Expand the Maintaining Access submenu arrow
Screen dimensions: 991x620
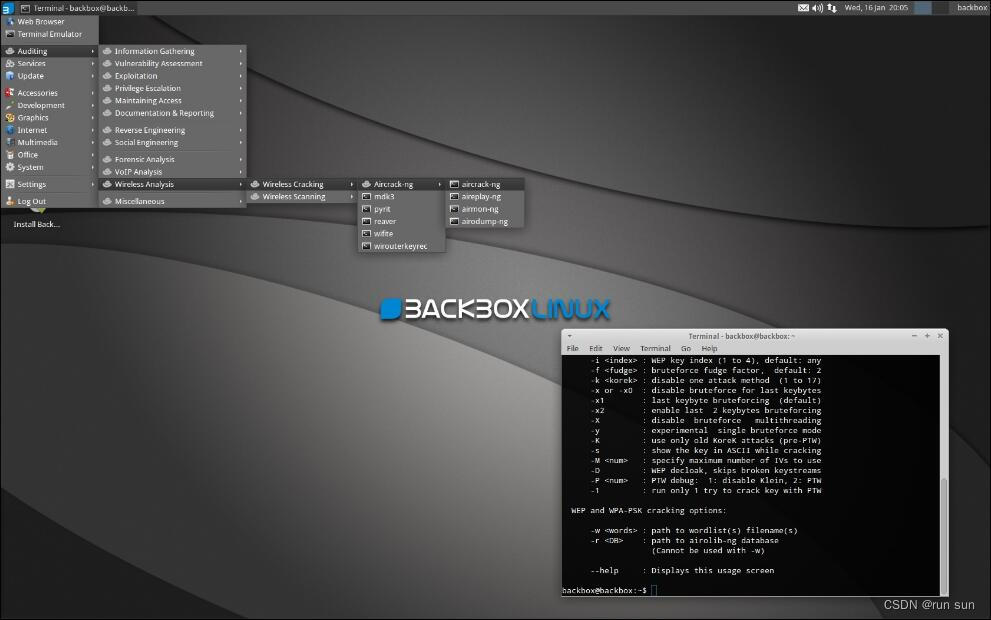[x=241, y=100]
